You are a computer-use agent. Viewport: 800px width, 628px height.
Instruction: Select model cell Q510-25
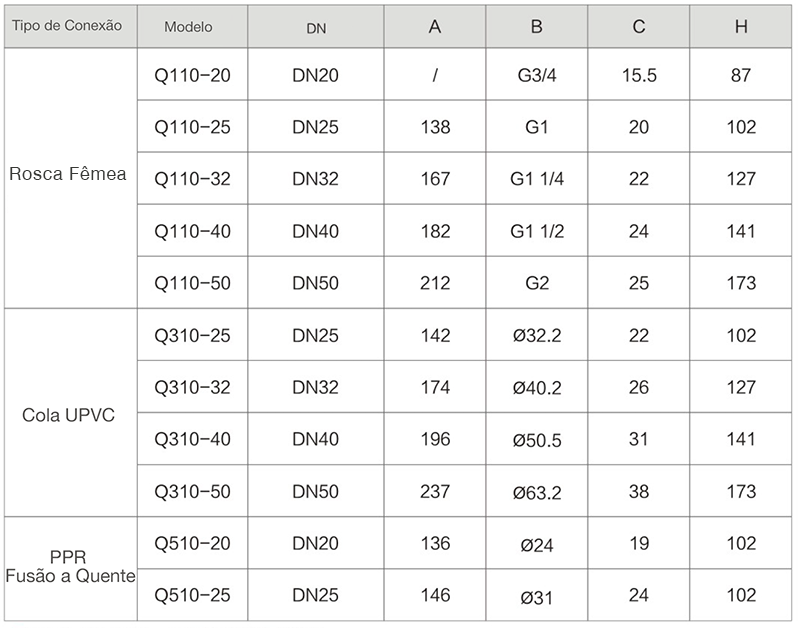(x=192, y=594)
